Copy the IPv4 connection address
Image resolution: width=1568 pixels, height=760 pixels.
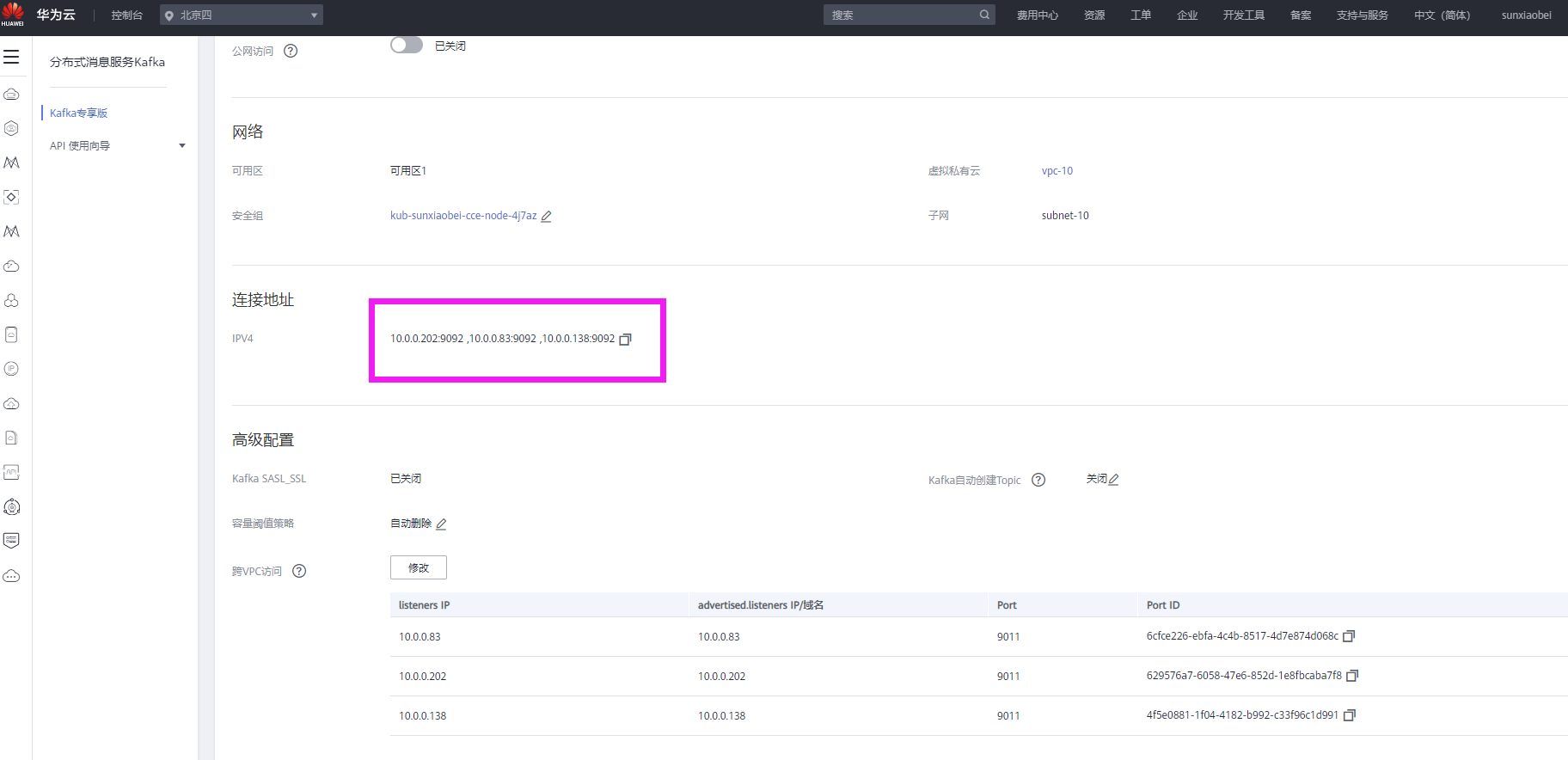pyautogui.click(x=625, y=339)
